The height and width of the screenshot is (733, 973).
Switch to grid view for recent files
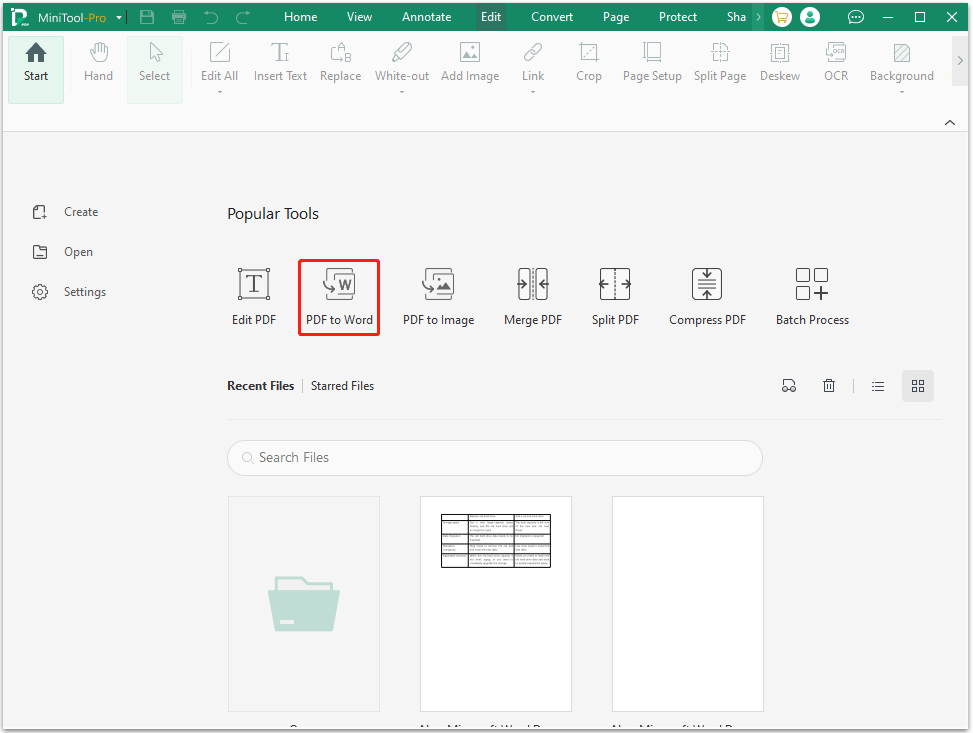coord(917,385)
